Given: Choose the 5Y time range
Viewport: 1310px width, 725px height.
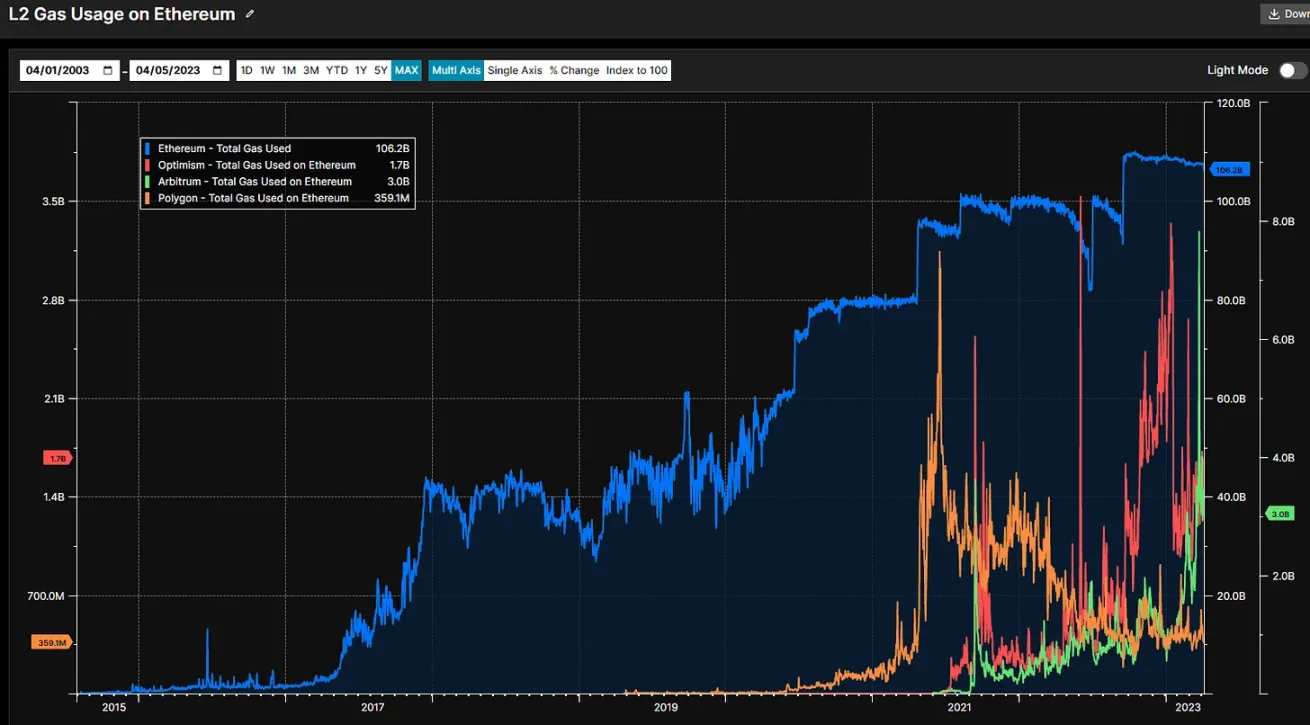Looking at the screenshot, I should pos(381,71).
